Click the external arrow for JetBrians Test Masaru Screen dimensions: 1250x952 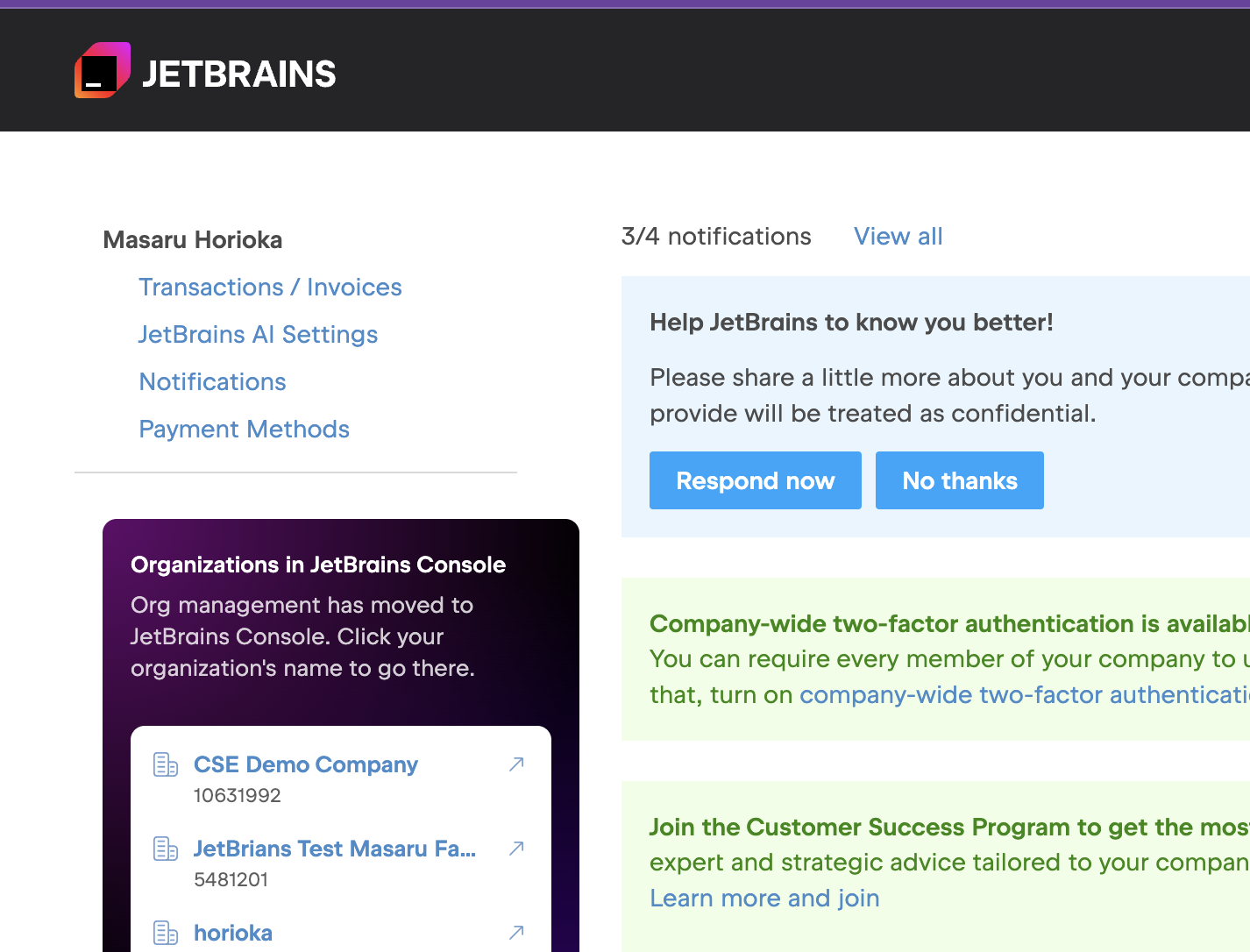[x=516, y=849]
